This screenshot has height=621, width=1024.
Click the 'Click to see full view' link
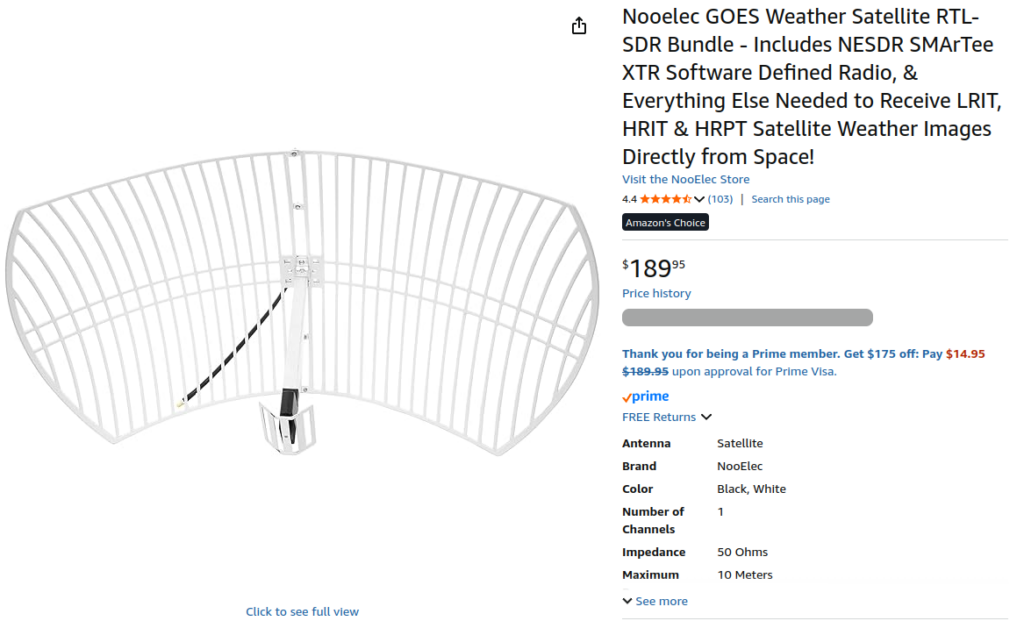302,612
